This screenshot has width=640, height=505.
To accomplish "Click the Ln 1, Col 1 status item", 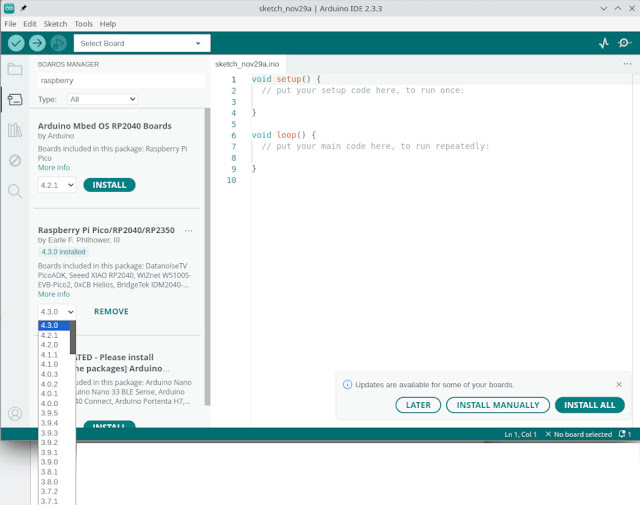I will click(520, 434).
